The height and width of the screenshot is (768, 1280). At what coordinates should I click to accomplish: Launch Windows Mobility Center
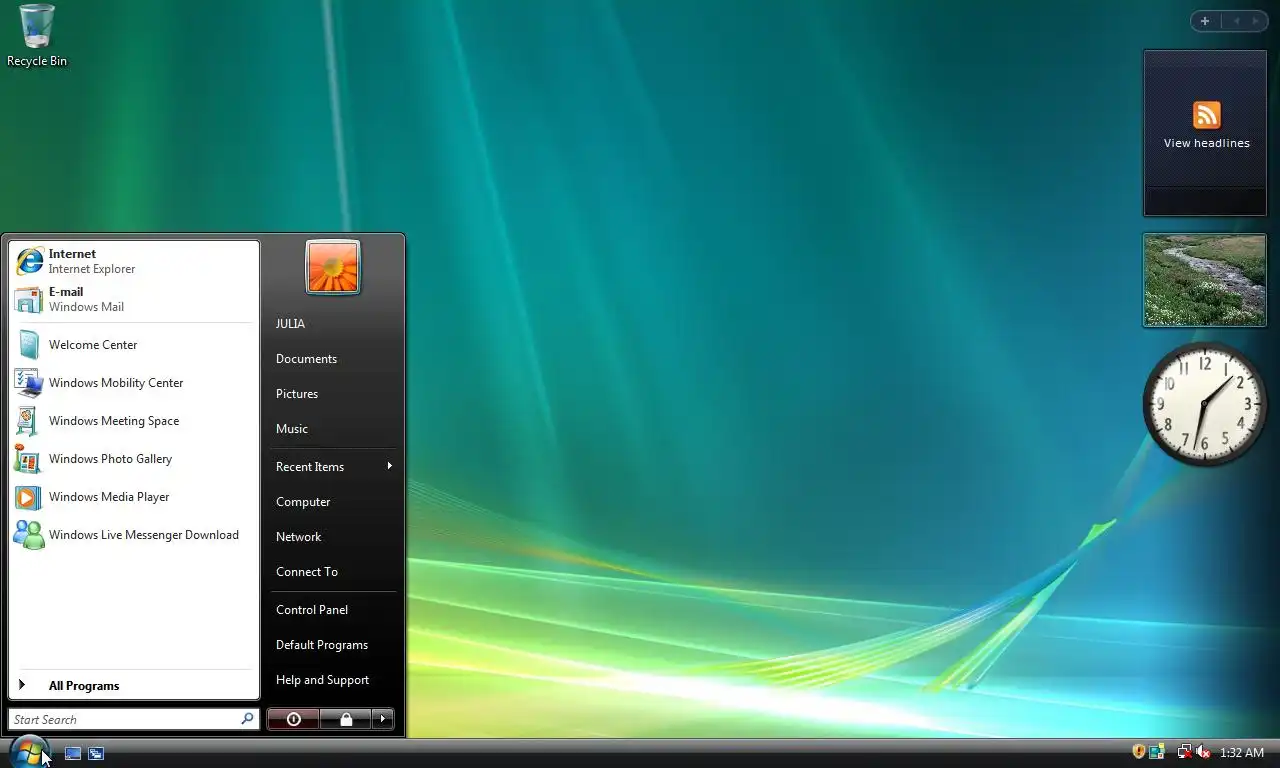click(x=134, y=383)
